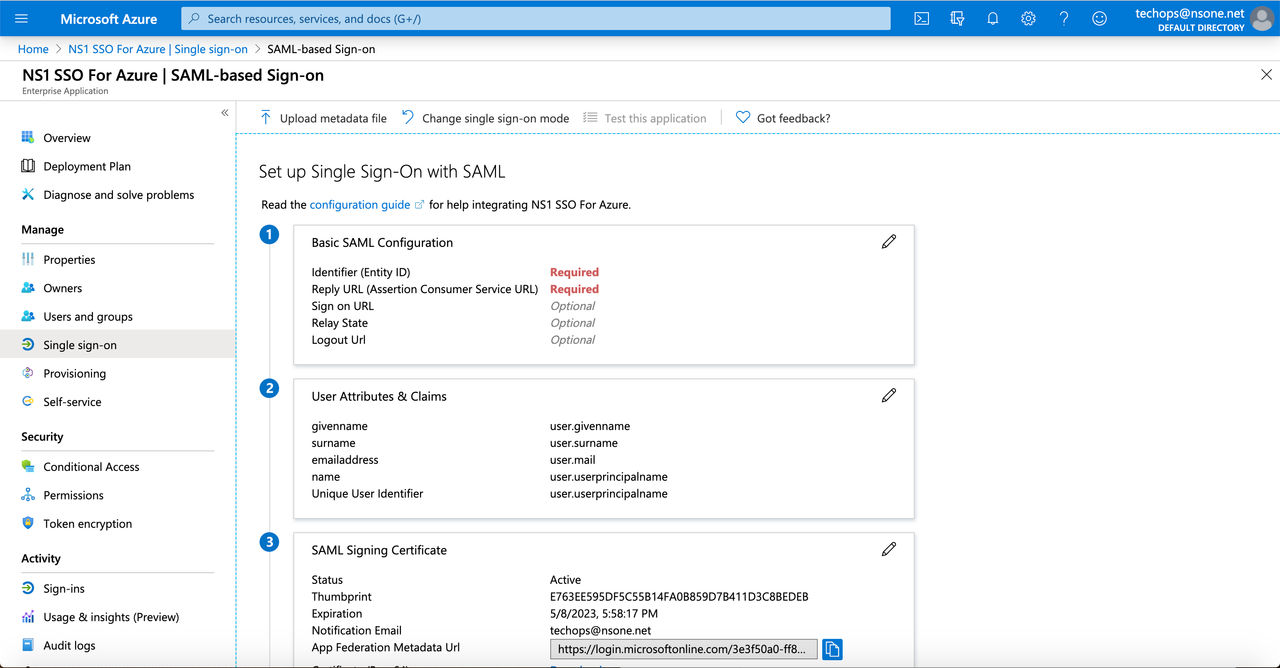Click the Deployment Plan book icon
The width and height of the screenshot is (1280, 668).
point(28,166)
